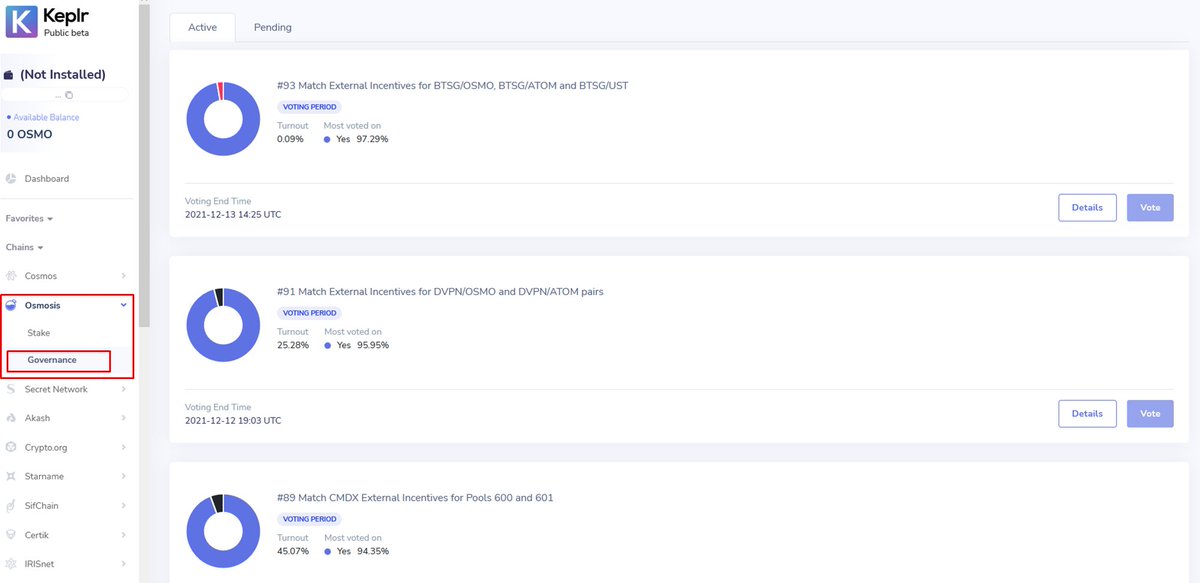1200x583 pixels.
Task: Expand the Certik chevron
Action: pos(123,535)
